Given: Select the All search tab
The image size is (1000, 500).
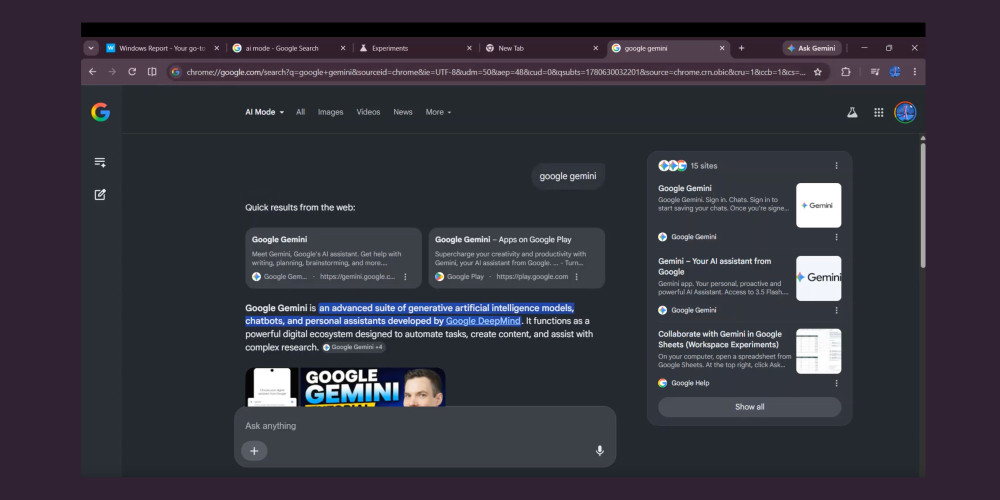Looking at the screenshot, I should (x=300, y=112).
